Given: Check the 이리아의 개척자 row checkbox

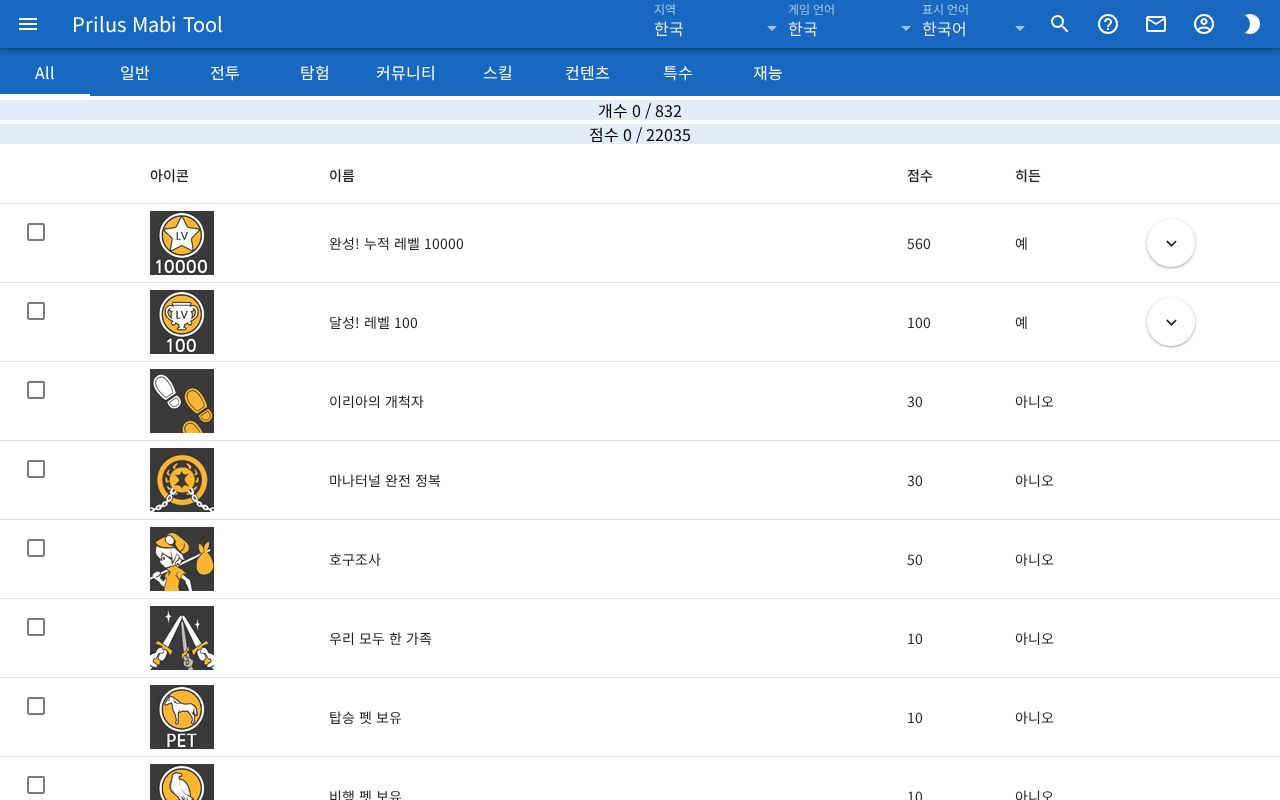Looking at the screenshot, I should click(x=36, y=390).
